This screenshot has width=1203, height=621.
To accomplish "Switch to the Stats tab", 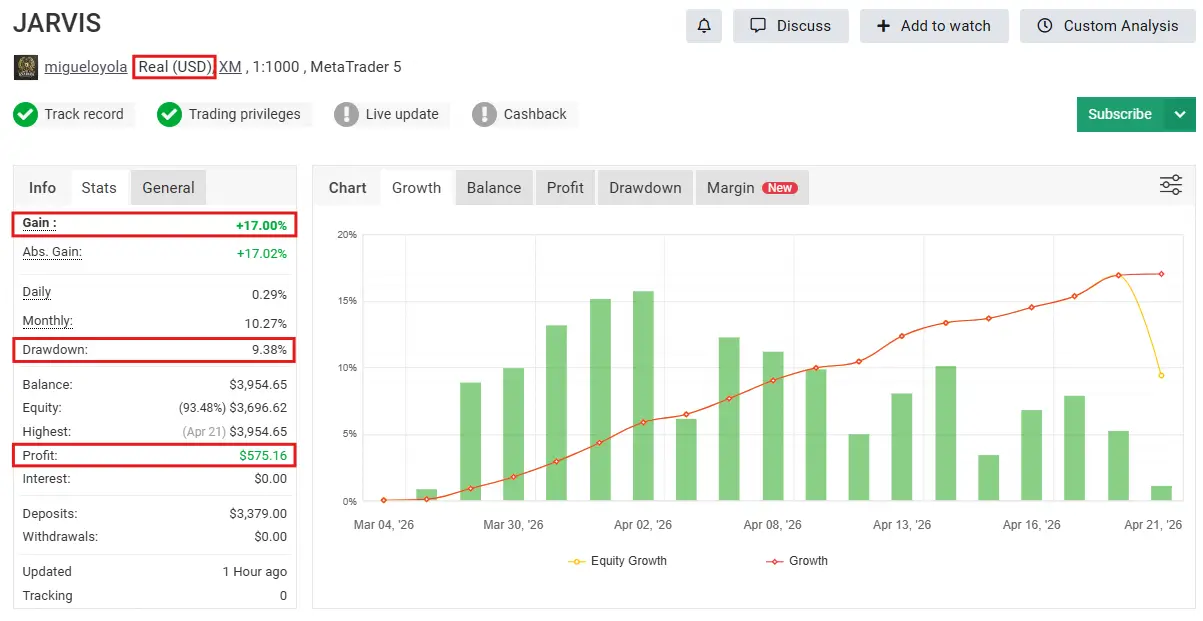I will pos(99,188).
